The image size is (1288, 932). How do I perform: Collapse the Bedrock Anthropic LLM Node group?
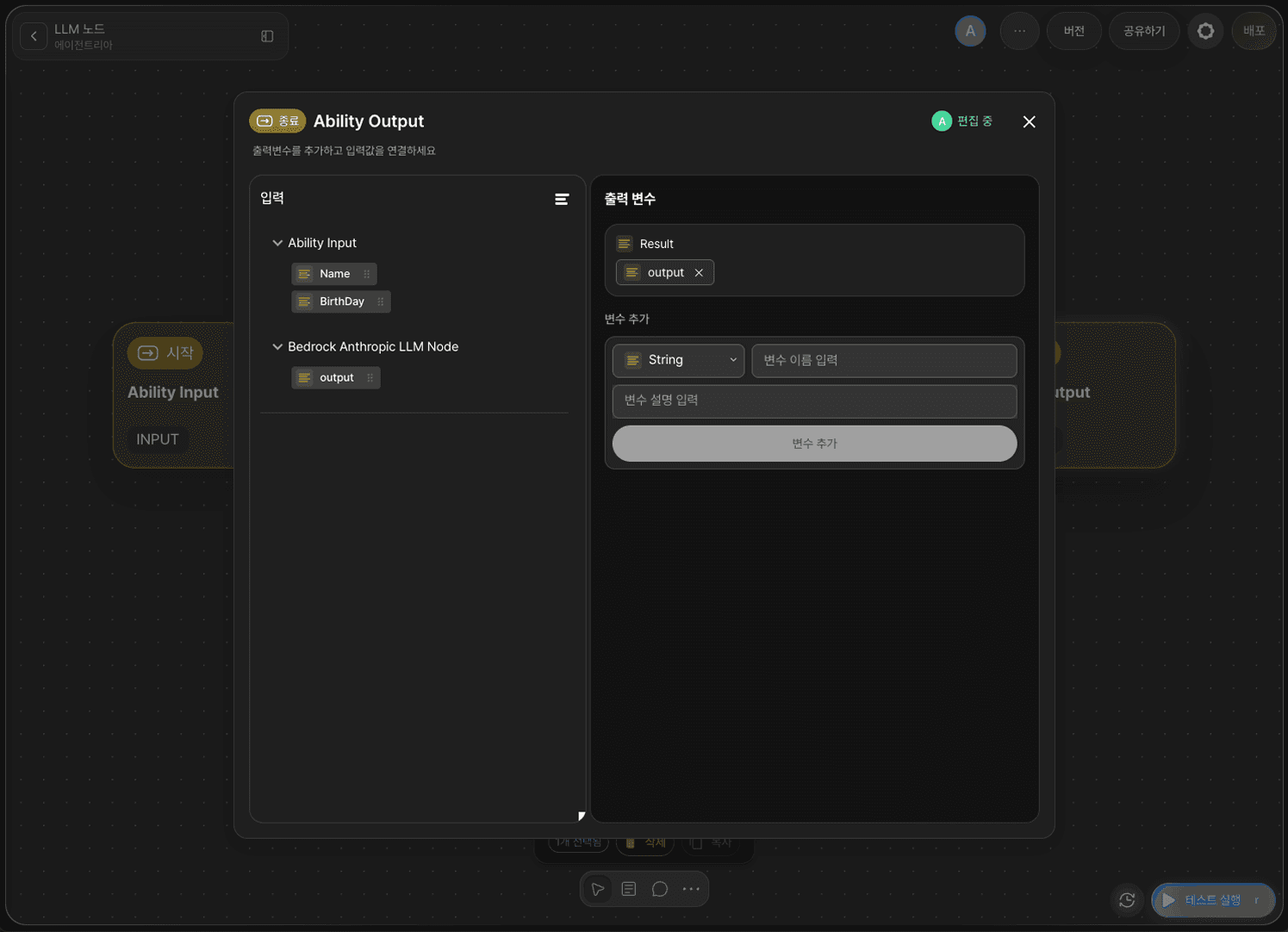[277, 346]
